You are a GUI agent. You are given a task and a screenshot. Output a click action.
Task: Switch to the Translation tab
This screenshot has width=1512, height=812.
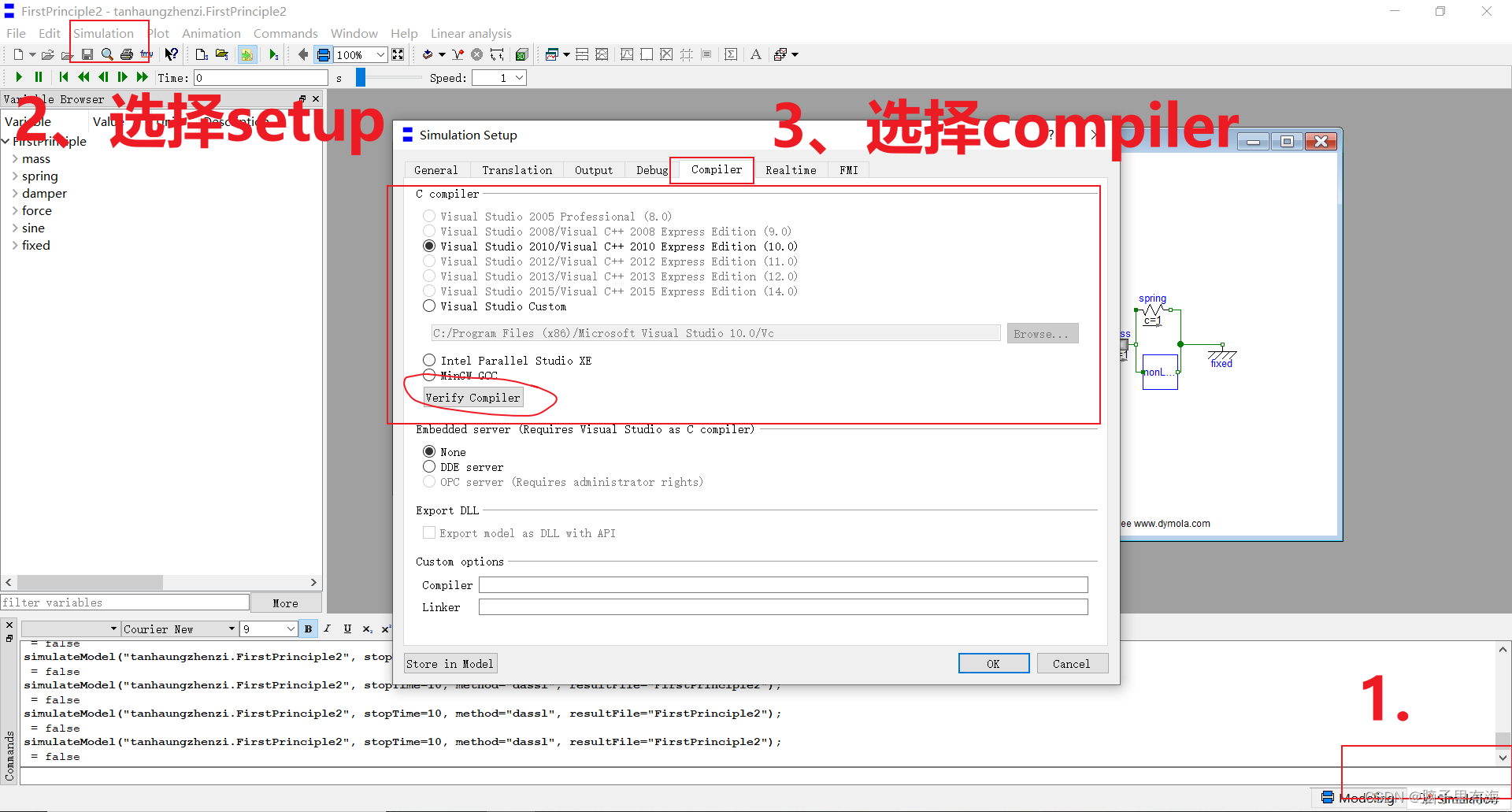(517, 170)
